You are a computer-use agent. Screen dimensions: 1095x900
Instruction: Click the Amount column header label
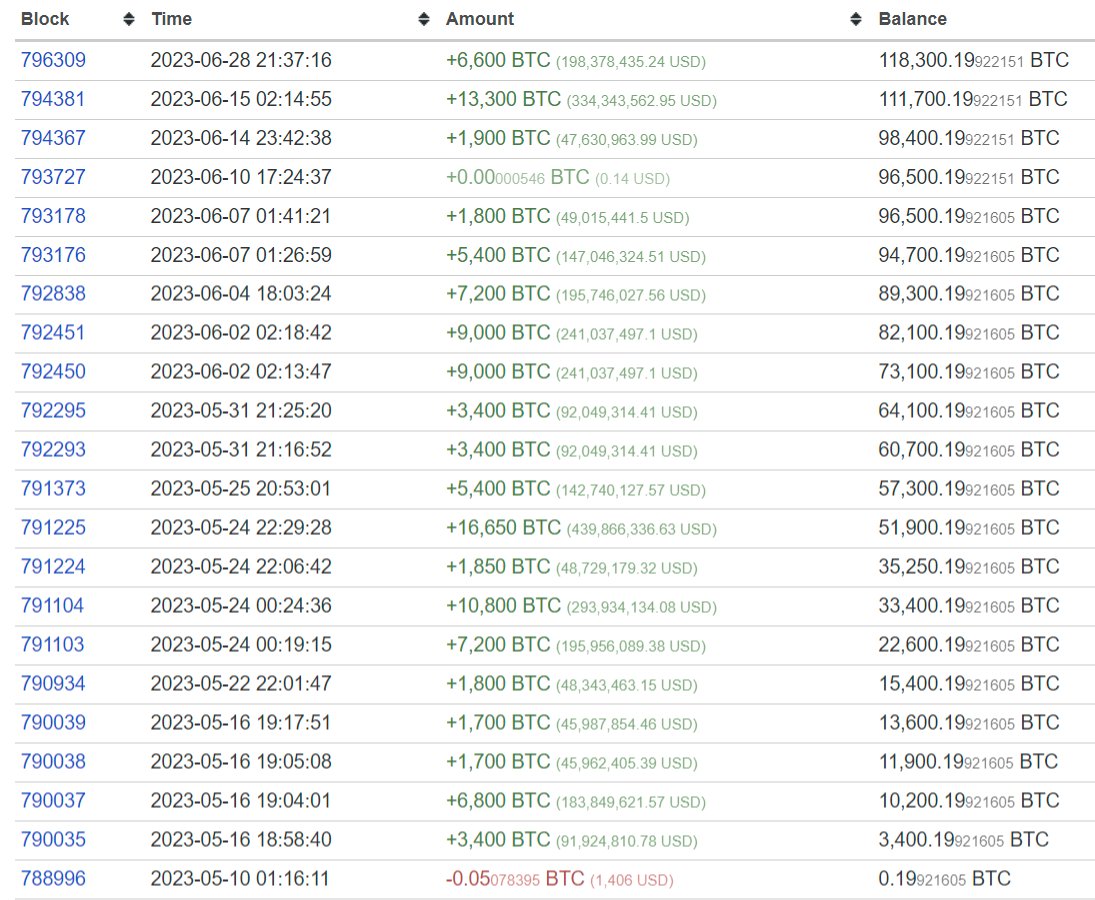click(x=480, y=19)
